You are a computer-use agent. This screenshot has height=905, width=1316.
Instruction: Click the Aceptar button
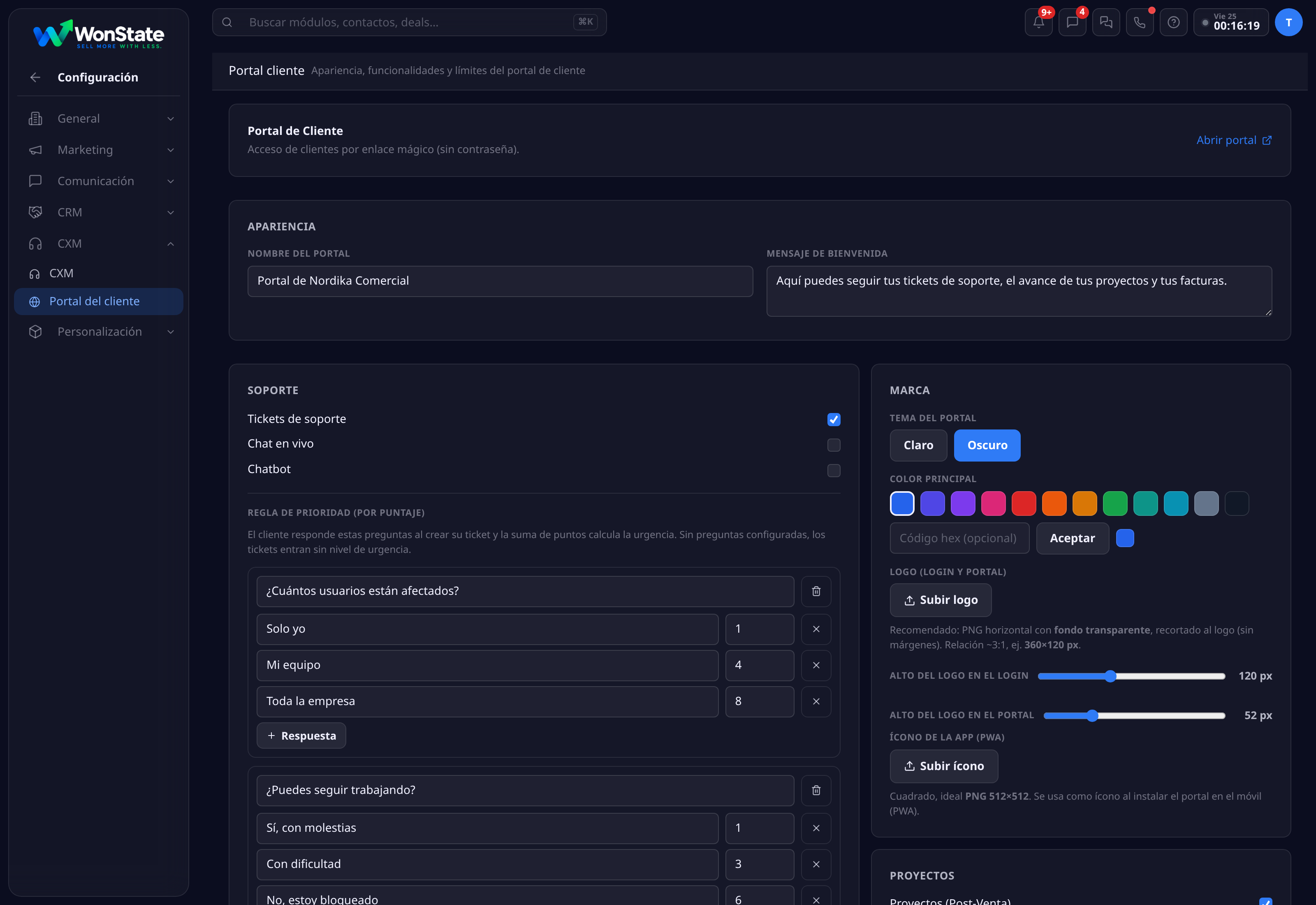[1072, 538]
